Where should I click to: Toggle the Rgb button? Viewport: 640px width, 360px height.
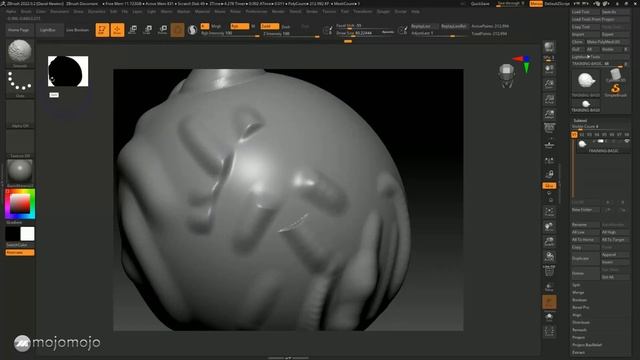click(x=240, y=26)
